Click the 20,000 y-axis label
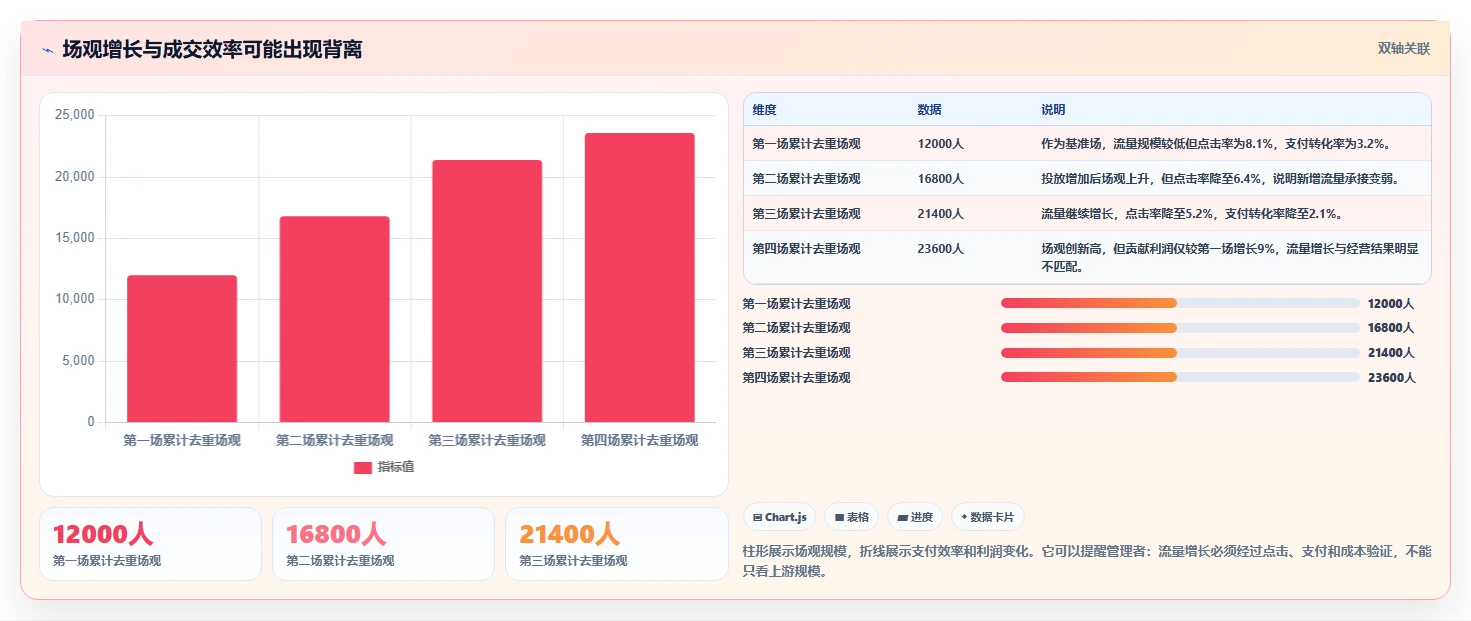Image resolution: width=1471 pixels, height=621 pixels. 74,177
